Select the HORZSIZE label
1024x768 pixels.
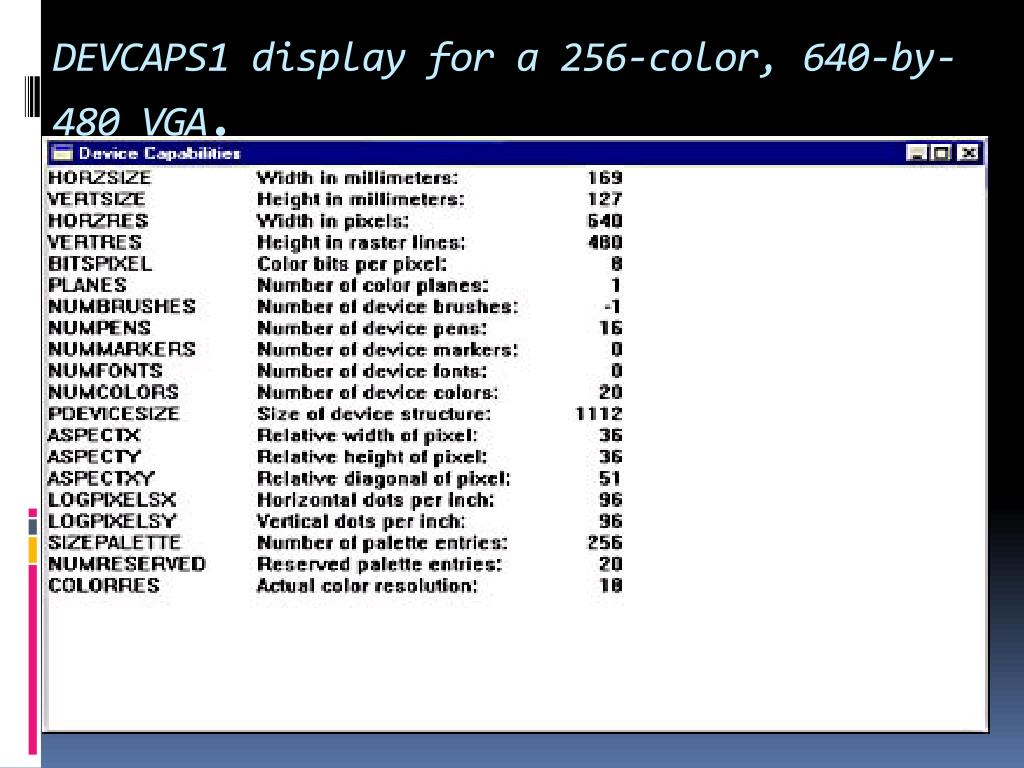pyautogui.click(x=99, y=178)
